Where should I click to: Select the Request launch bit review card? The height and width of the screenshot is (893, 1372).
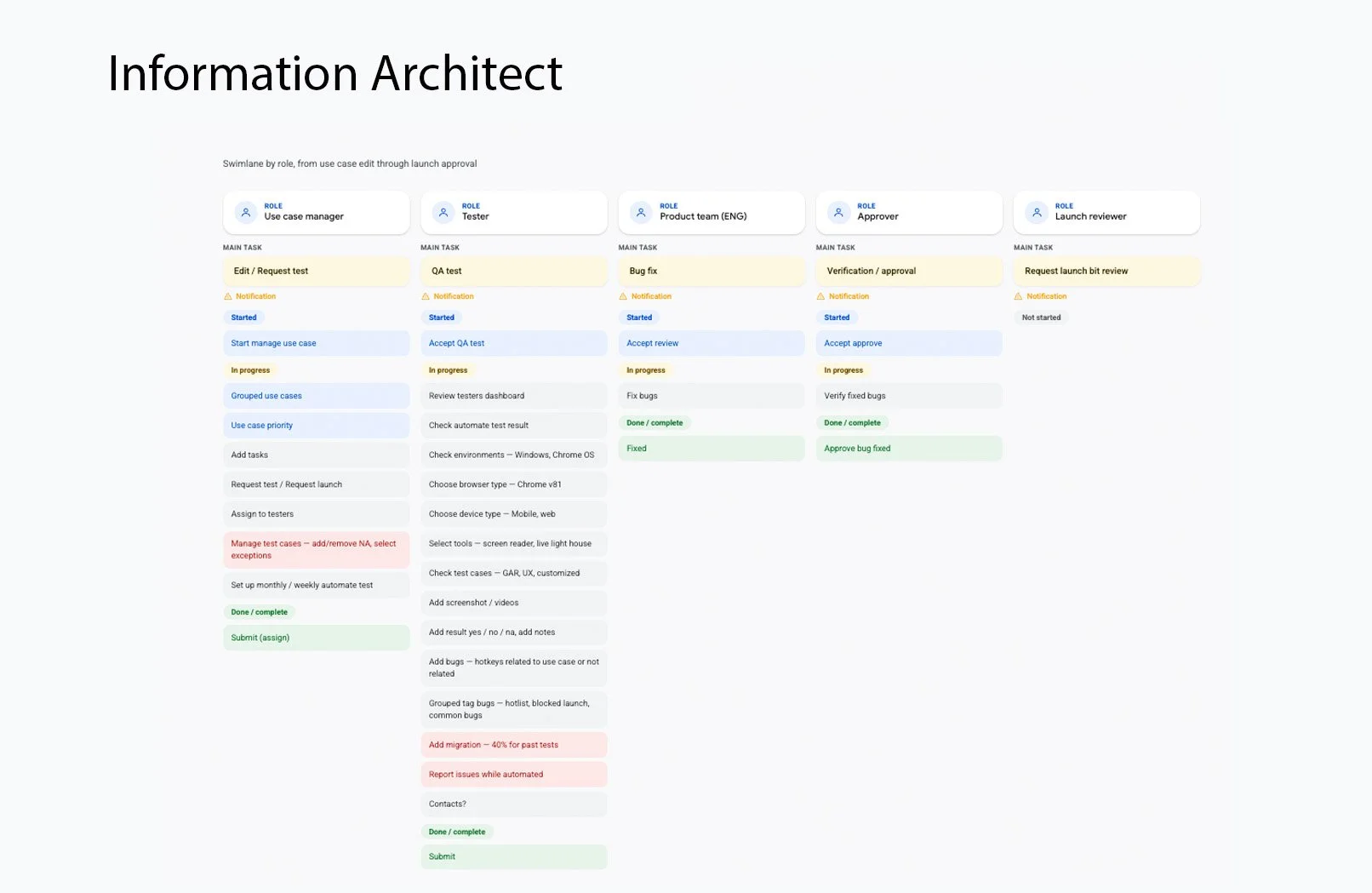click(x=1106, y=271)
